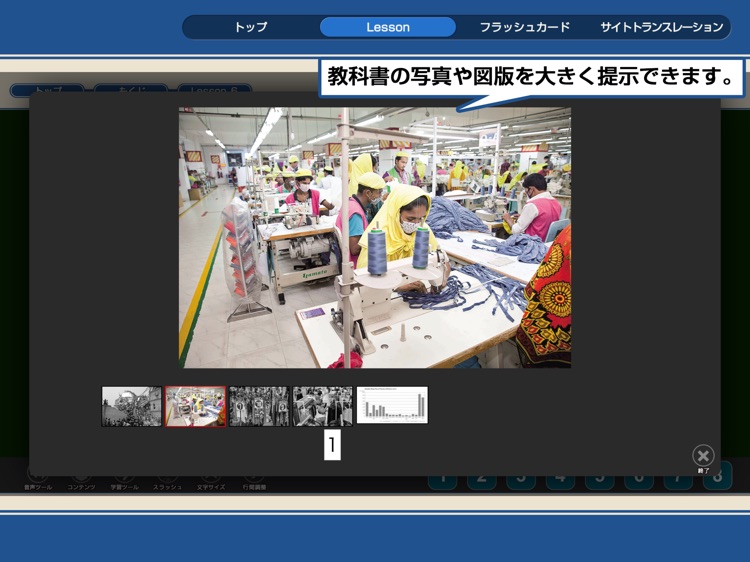Select the Lesson tab
750x562 pixels.
tap(388, 27)
